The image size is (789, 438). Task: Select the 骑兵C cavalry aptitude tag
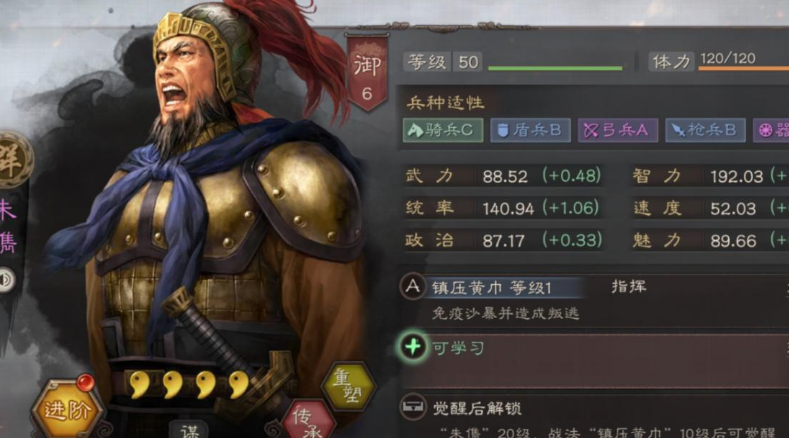point(443,130)
